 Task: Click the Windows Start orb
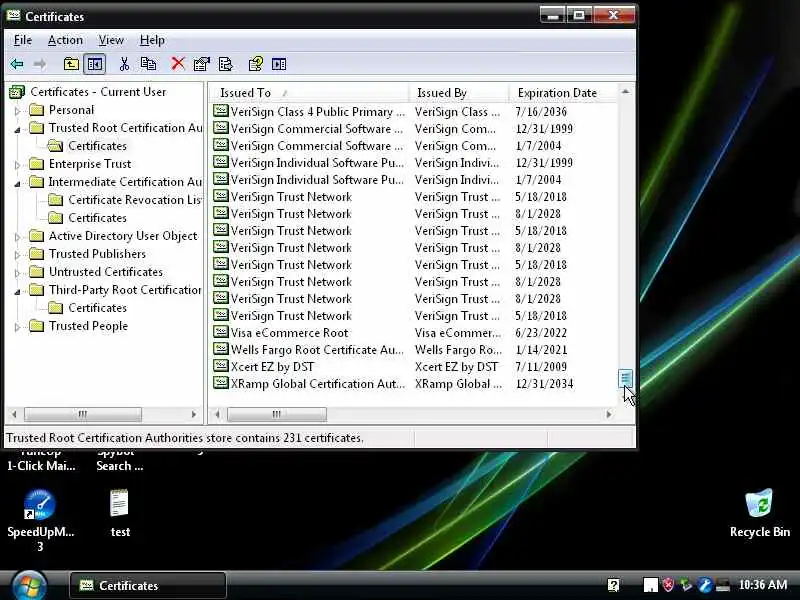tap(29, 586)
